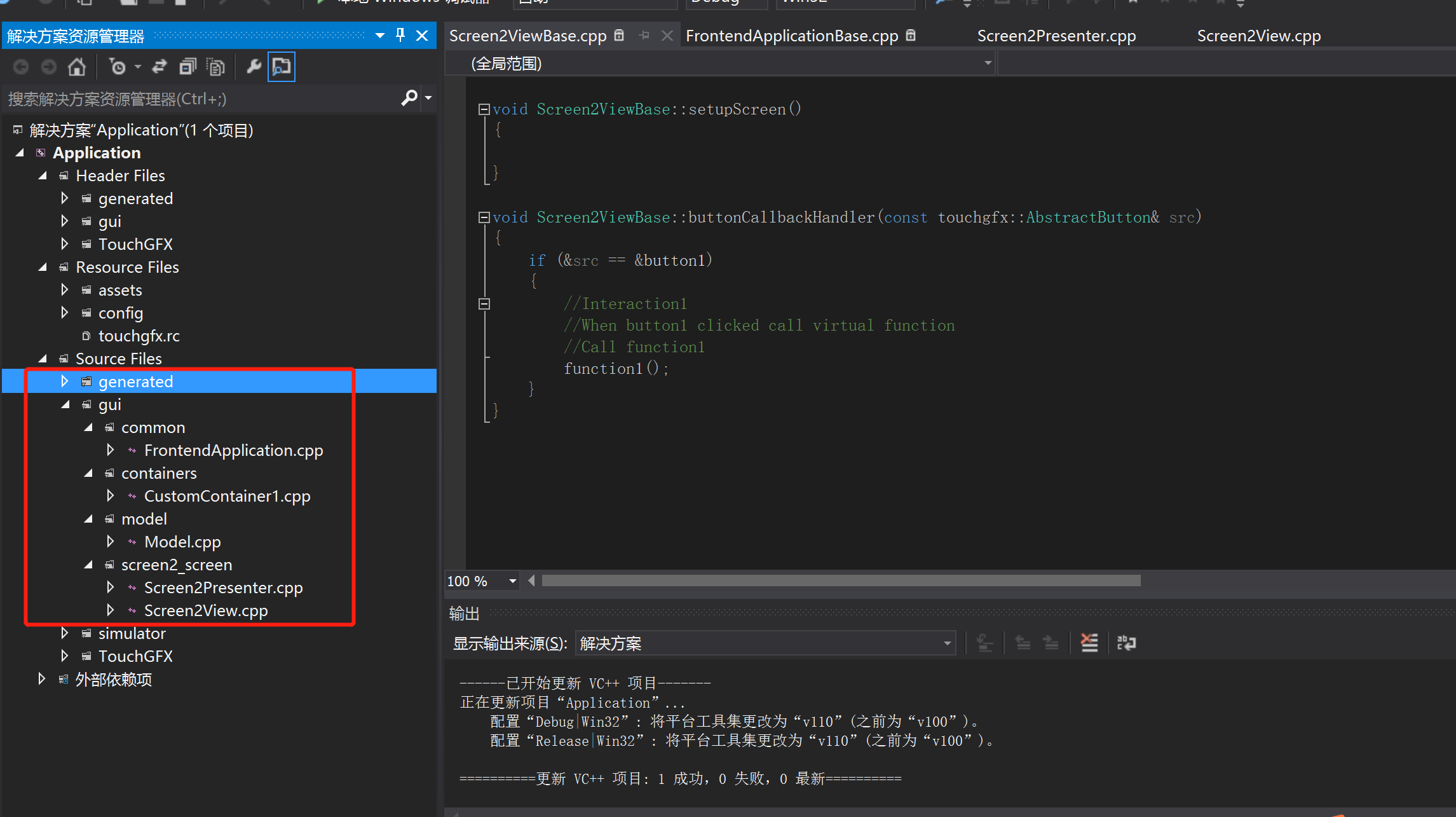Click Clear All icon in Output panel
This screenshot has height=817, width=1456.
pos(1089,643)
